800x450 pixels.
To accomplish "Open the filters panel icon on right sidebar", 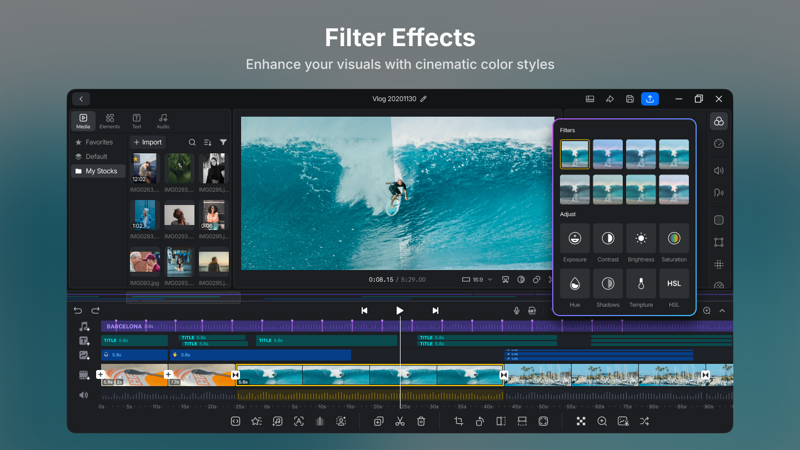I will (x=718, y=121).
